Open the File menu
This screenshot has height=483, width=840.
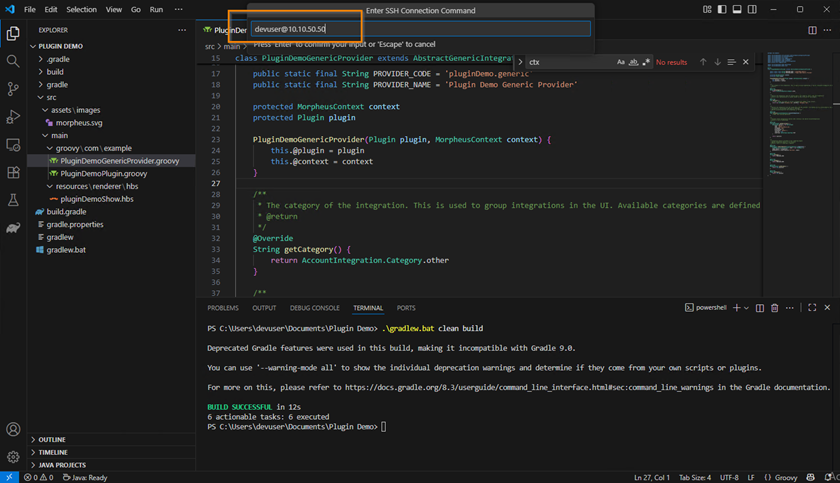pos(30,10)
